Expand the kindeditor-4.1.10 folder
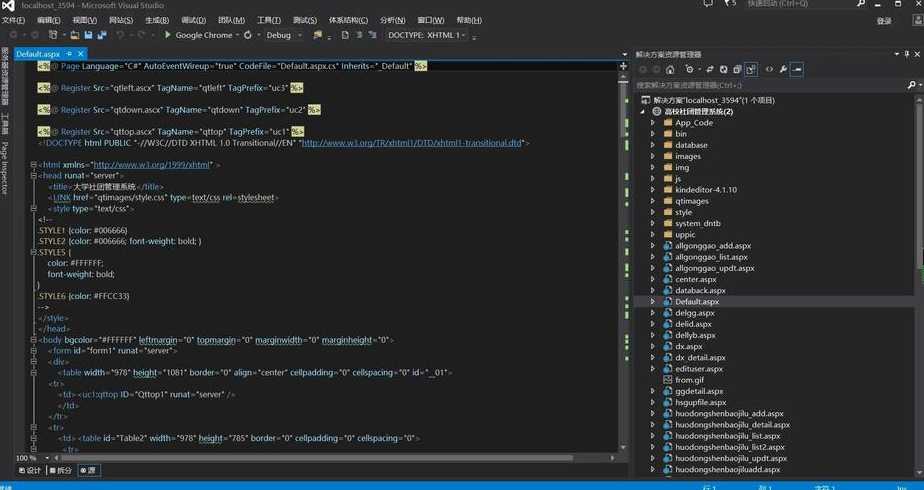Viewport: 924px width, 490px height. [x=653, y=190]
